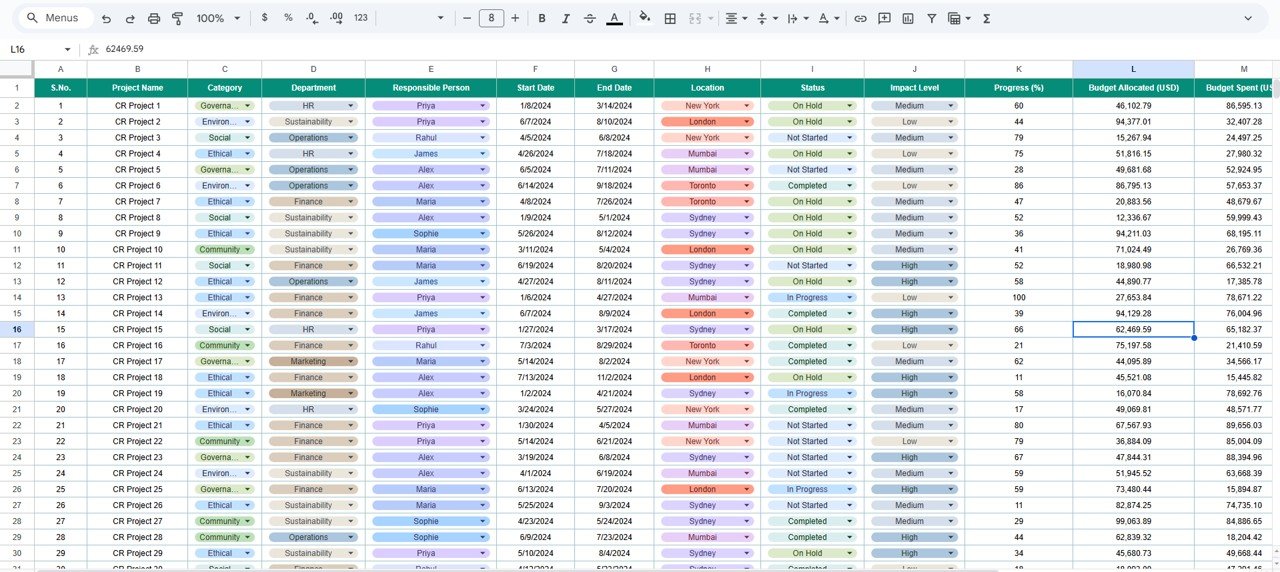Open the 123 more formats menu
The image size is (1280, 572).
361,18
